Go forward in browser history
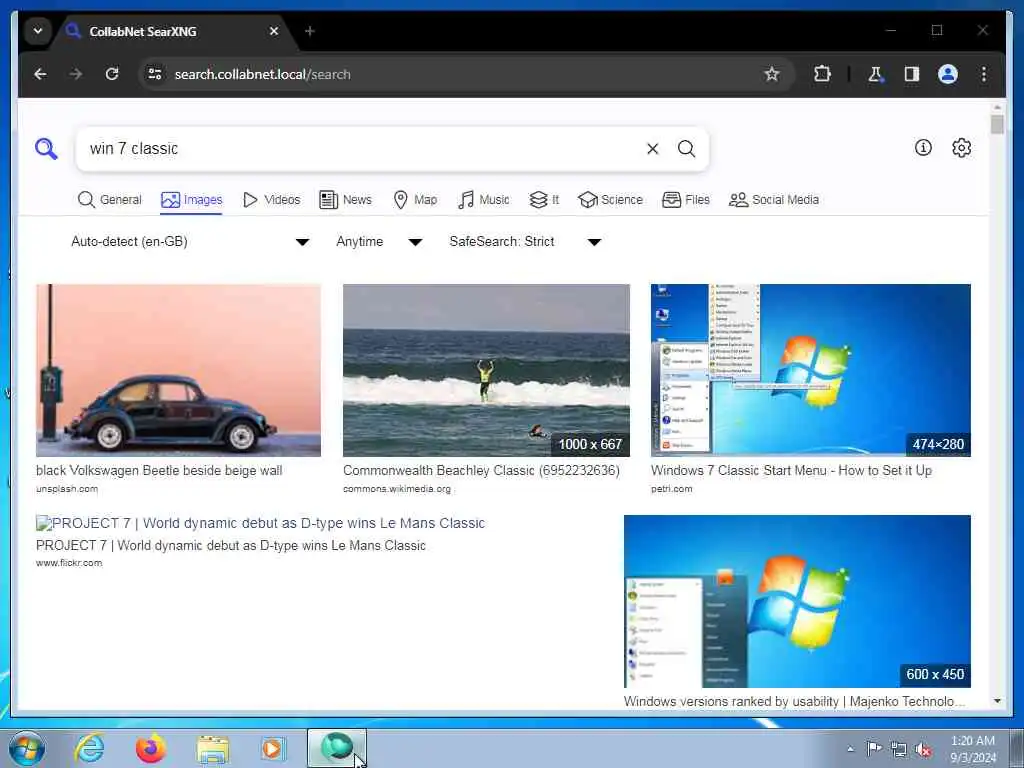1024x768 pixels. 76,74
